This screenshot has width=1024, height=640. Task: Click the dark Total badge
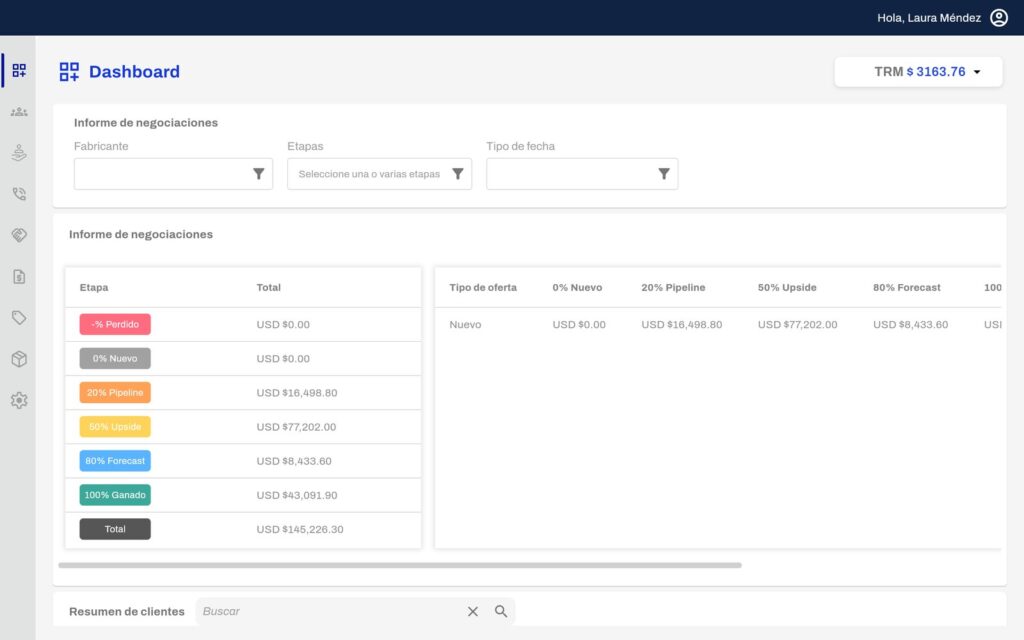pos(115,529)
